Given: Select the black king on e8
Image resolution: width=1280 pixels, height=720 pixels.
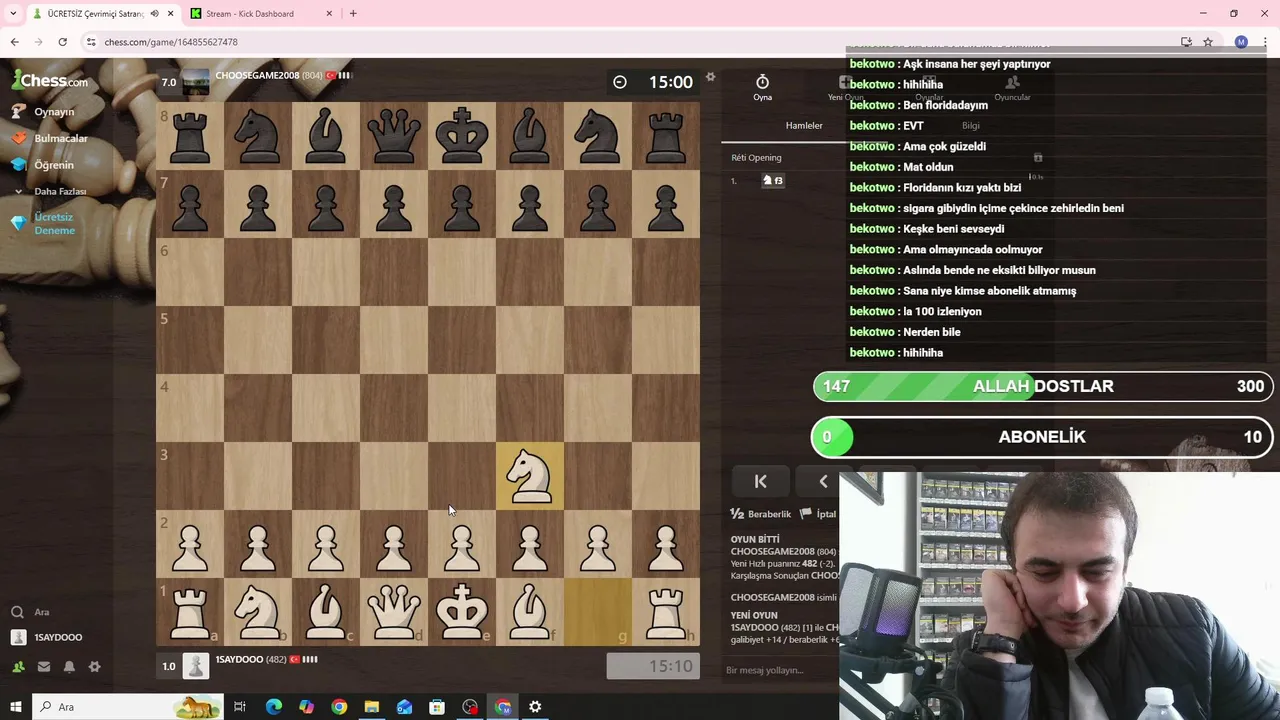Looking at the screenshot, I should (462, 136).
